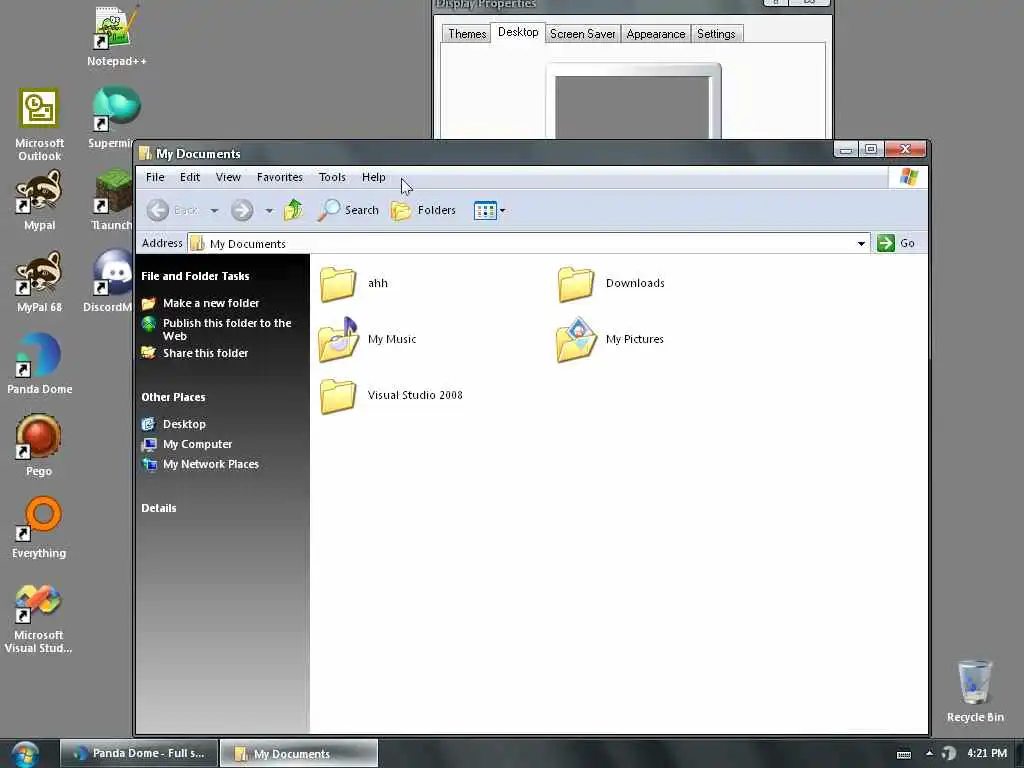
Task: Open the Help menu
Action: tap(374, 177)
